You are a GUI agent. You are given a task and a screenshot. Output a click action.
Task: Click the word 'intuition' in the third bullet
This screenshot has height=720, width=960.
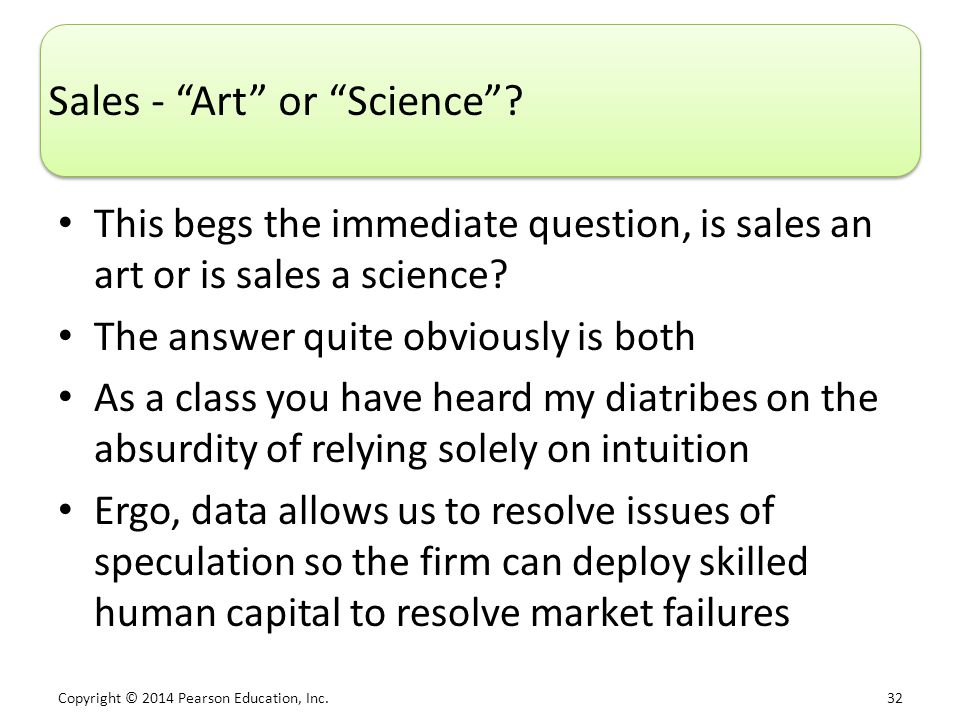point(675,448)
